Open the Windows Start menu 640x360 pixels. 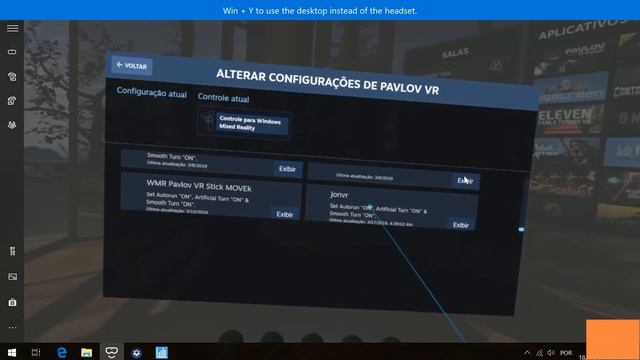[12, 353]
